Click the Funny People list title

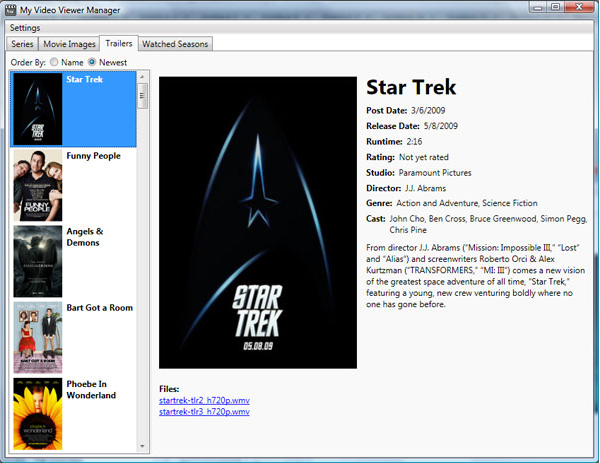pos(93,156)
